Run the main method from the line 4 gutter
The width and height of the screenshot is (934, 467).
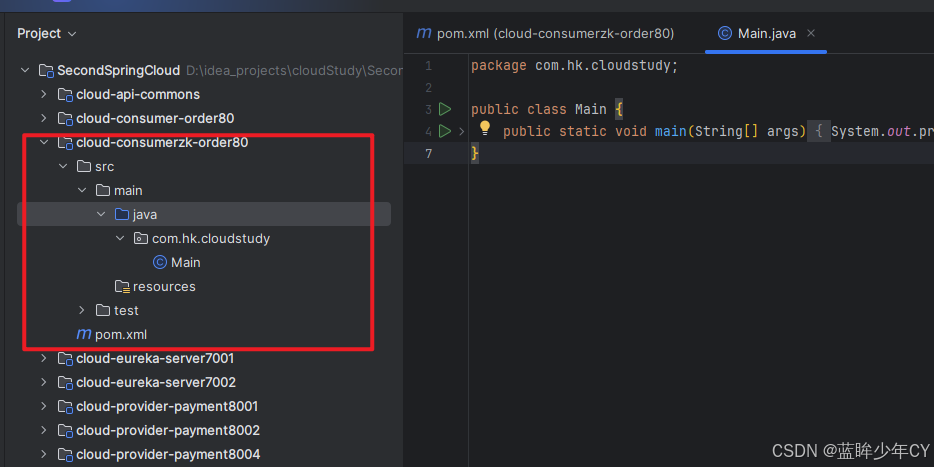[445, 130]
